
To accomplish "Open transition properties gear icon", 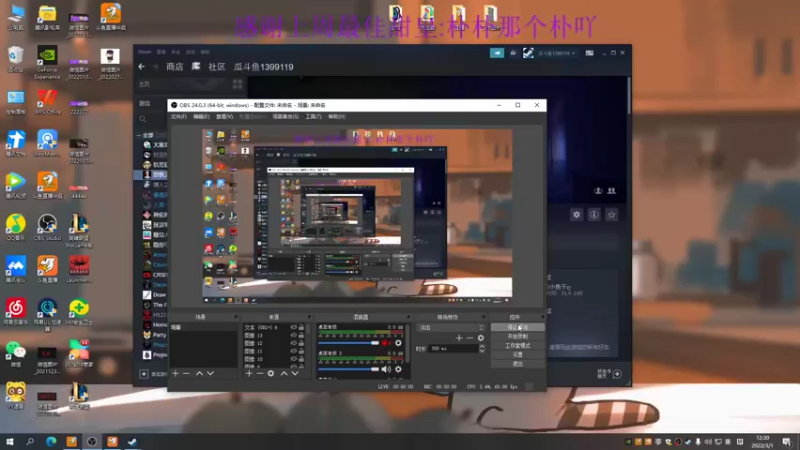I will [481, 338].
